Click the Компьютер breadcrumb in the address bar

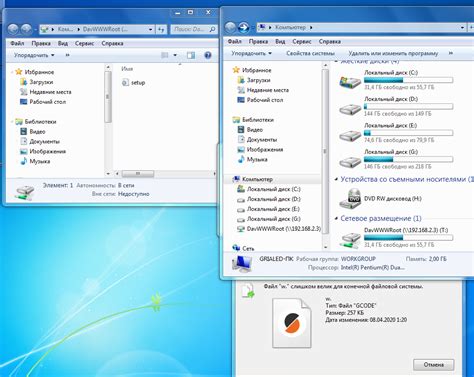point(290,27)
